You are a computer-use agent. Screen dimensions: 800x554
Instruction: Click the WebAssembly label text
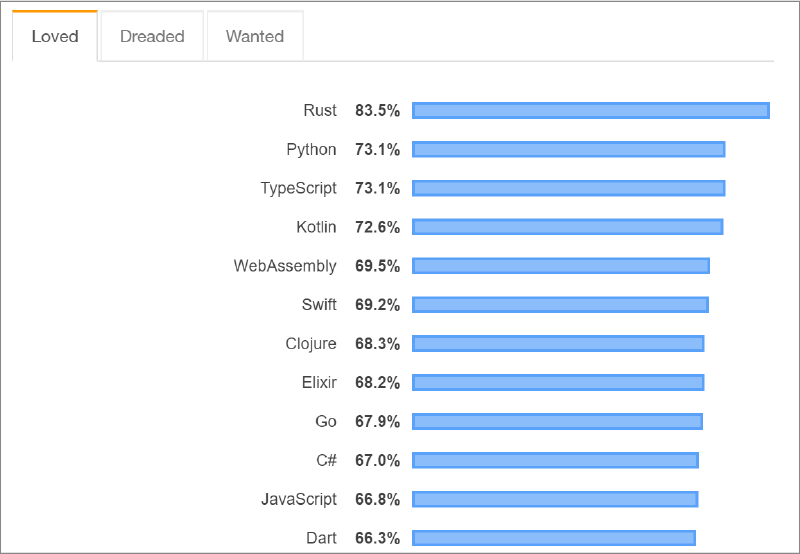click(x=285, y=266)
